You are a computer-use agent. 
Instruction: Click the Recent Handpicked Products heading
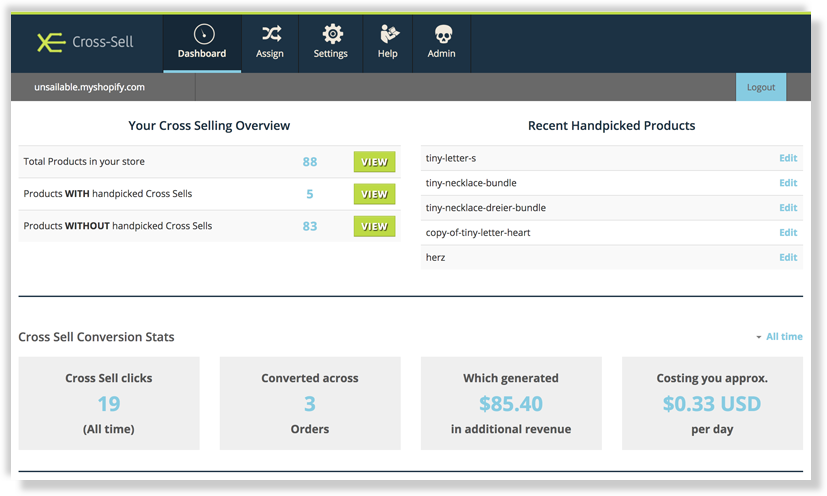point(612,126)
